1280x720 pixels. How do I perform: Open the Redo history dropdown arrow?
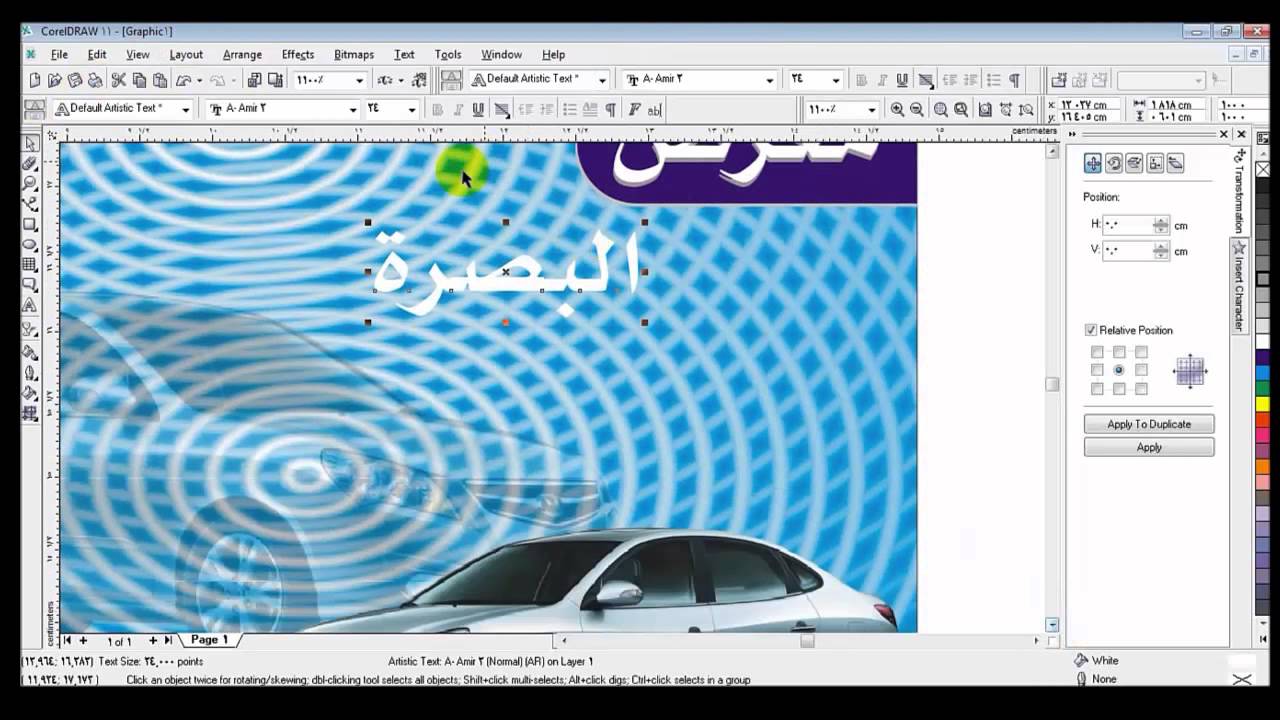click(234, 80)
